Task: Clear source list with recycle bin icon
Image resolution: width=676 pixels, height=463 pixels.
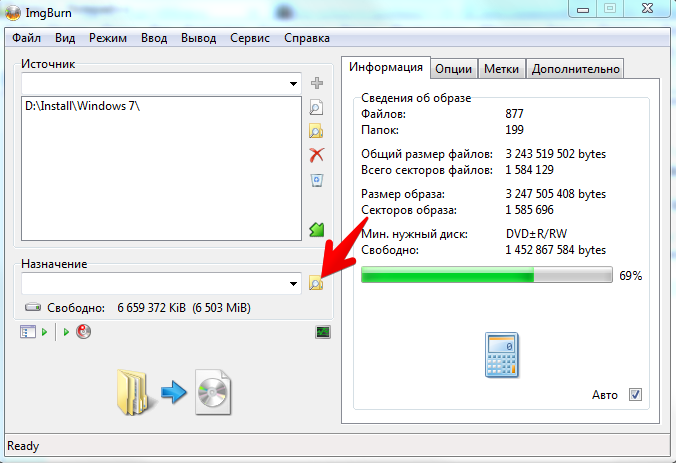Action: click(x=317, y=180)
